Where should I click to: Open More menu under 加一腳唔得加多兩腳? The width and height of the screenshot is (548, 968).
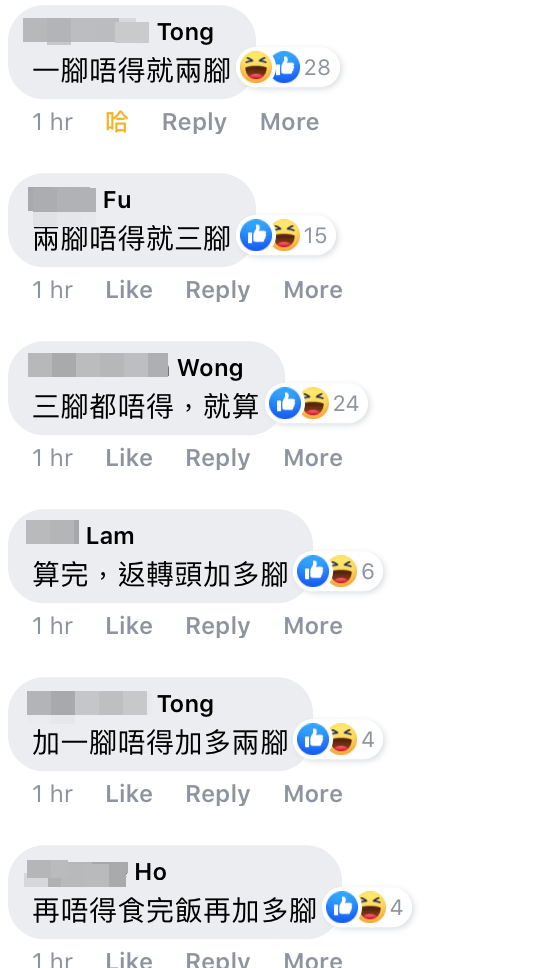click(x=313, y=793)
